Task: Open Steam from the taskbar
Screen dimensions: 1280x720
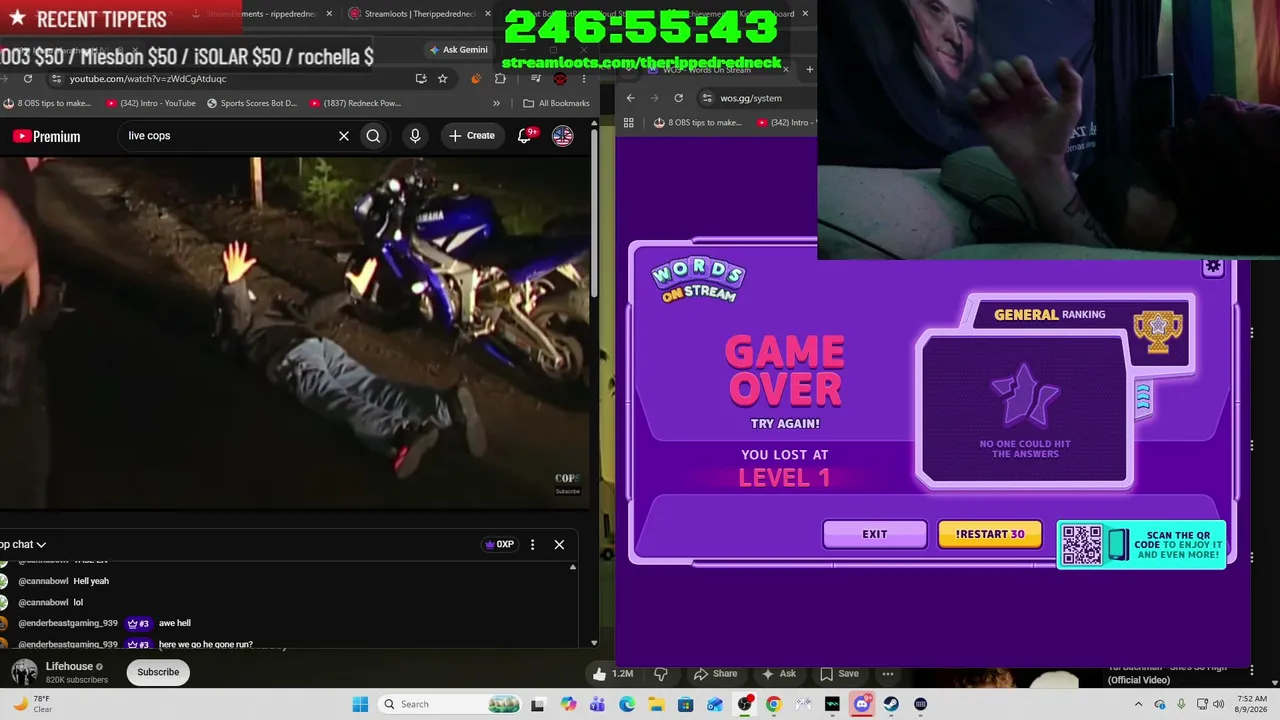Action: point(891,704)
